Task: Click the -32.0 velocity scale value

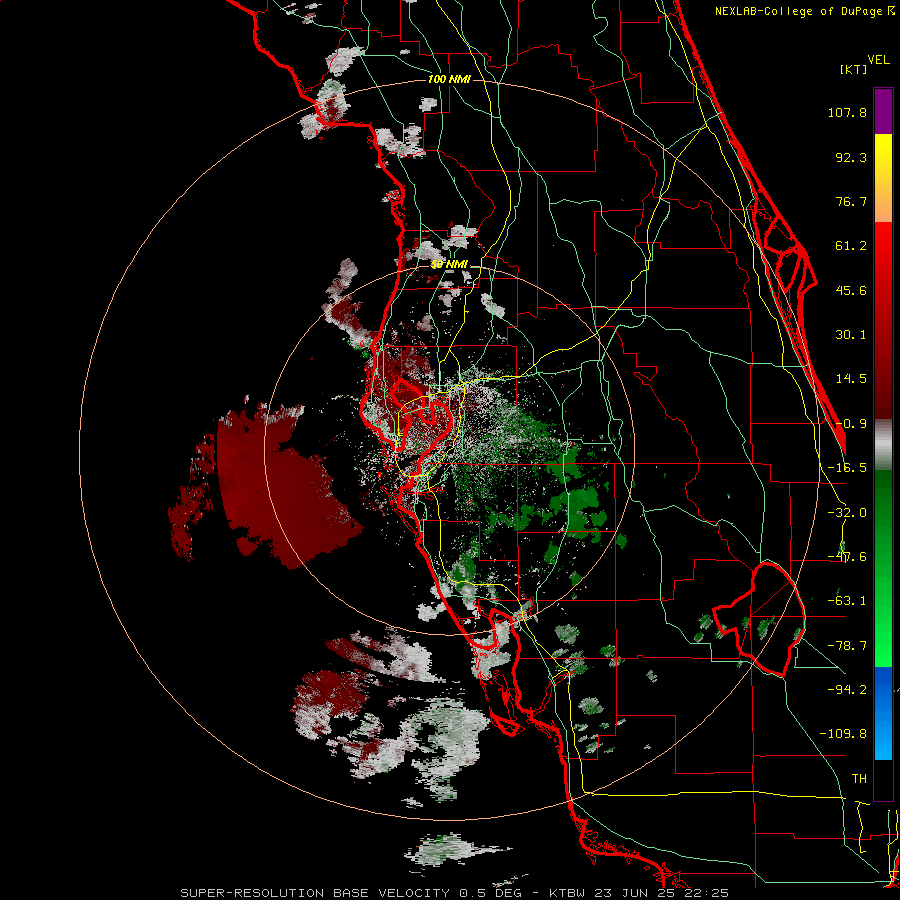Action: click(847, 513)
